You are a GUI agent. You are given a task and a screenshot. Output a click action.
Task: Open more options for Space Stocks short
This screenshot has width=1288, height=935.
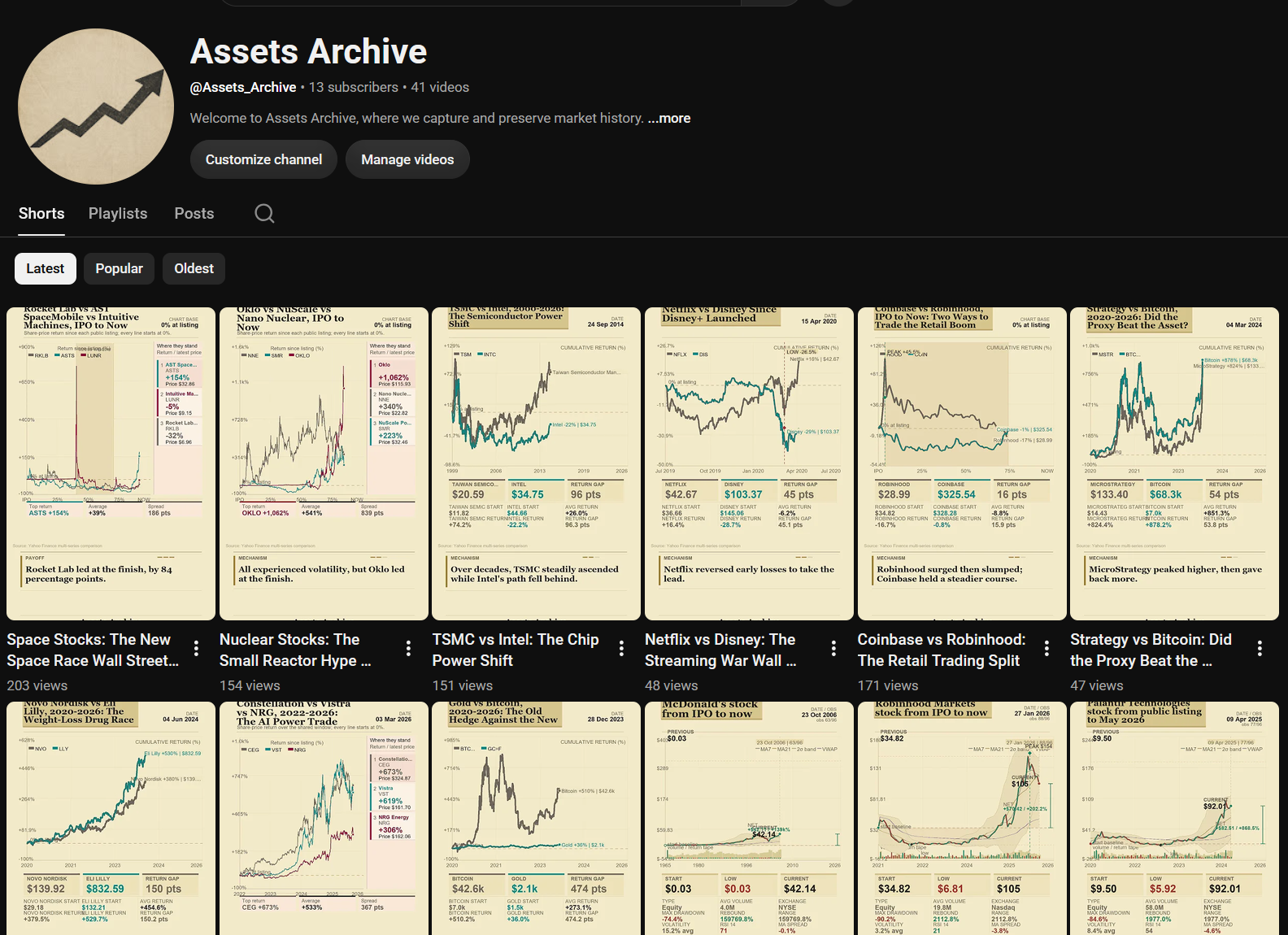(x=196, y=648)
